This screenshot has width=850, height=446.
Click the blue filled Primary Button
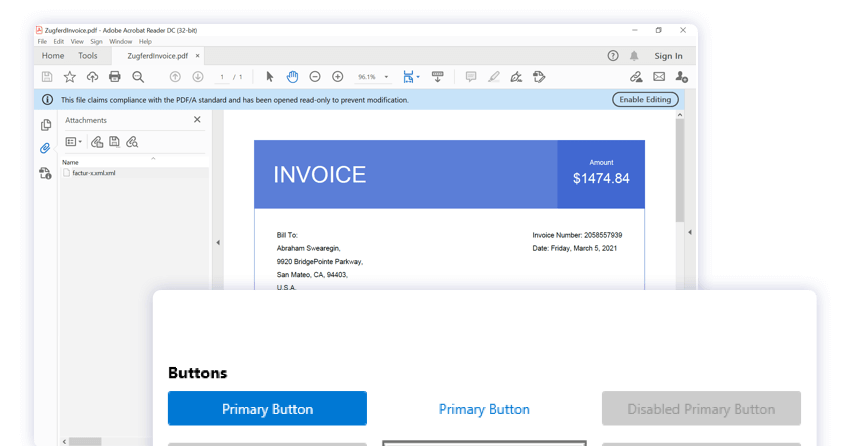[x=267, y=408]
